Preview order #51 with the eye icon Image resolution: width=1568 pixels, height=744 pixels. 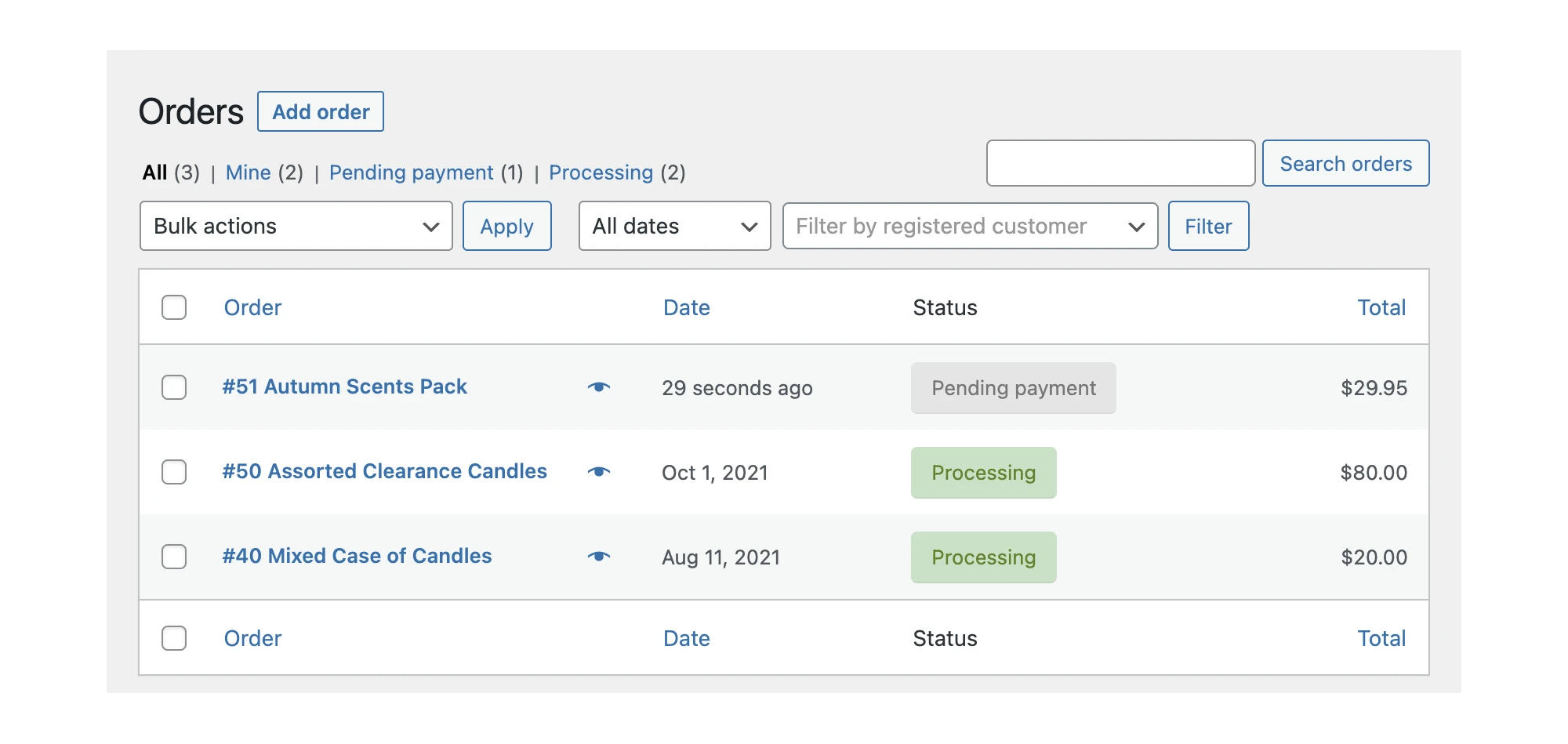[x=599, y=387]
